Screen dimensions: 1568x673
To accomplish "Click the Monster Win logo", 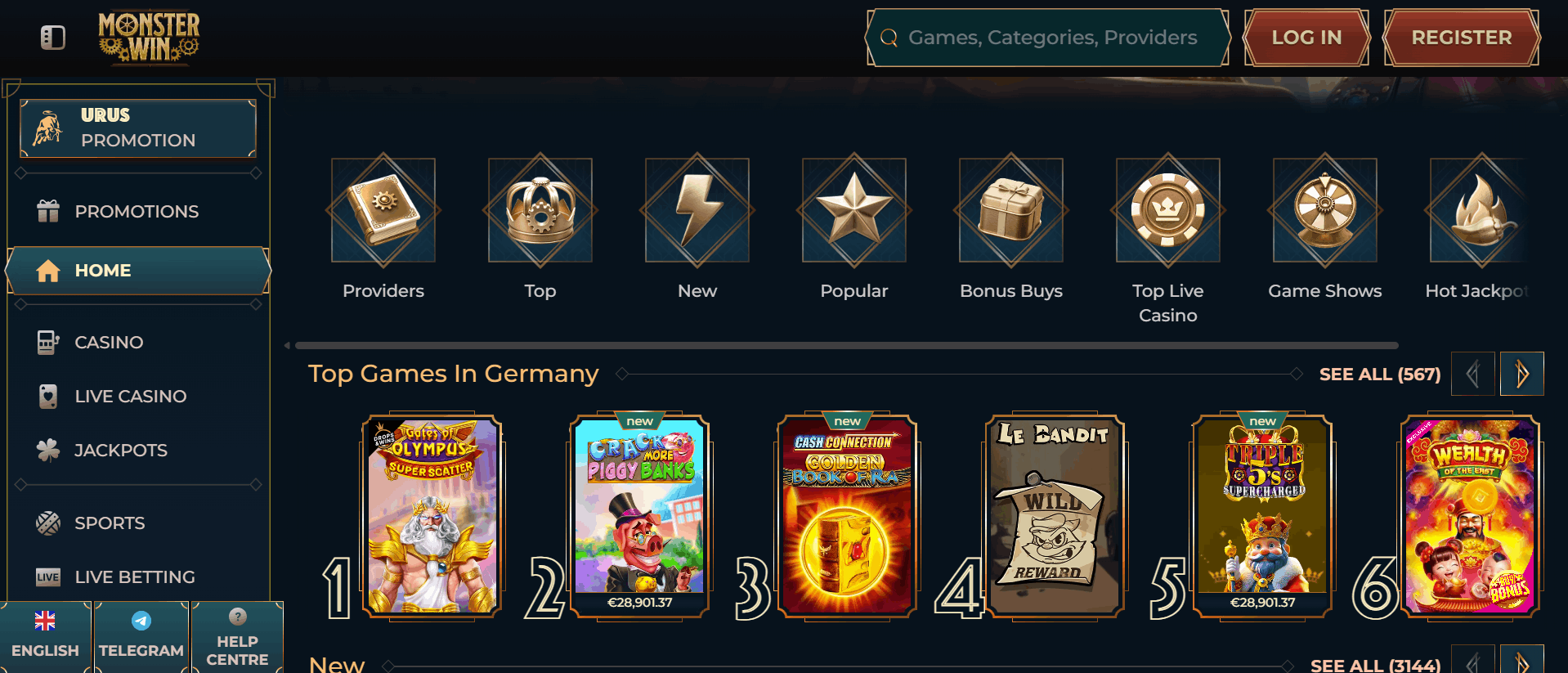I will tap(149, 38).
